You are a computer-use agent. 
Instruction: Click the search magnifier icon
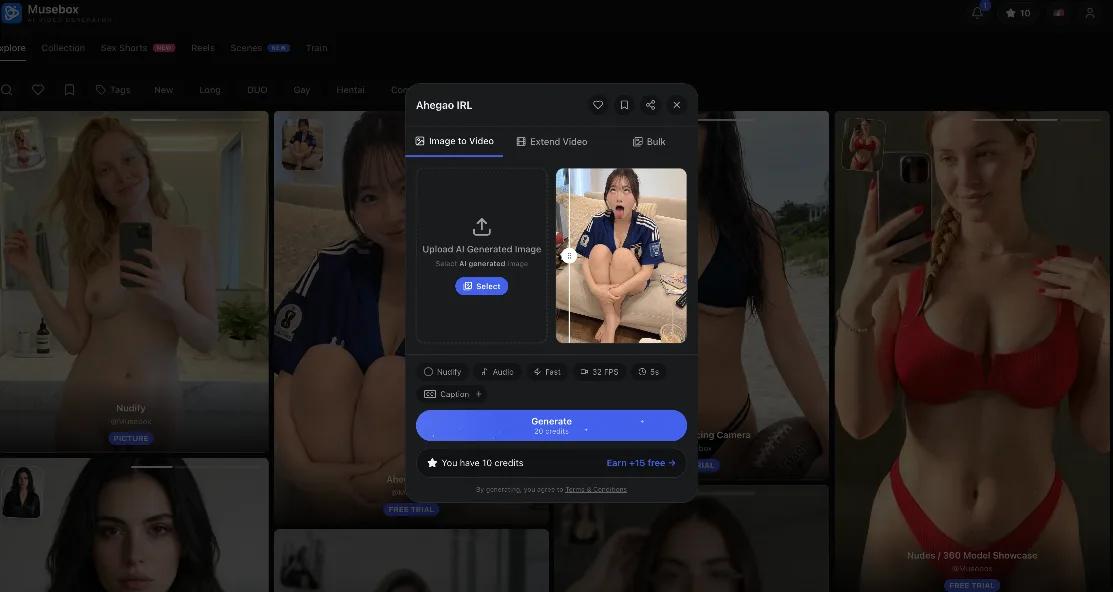[x=6, y=89]
